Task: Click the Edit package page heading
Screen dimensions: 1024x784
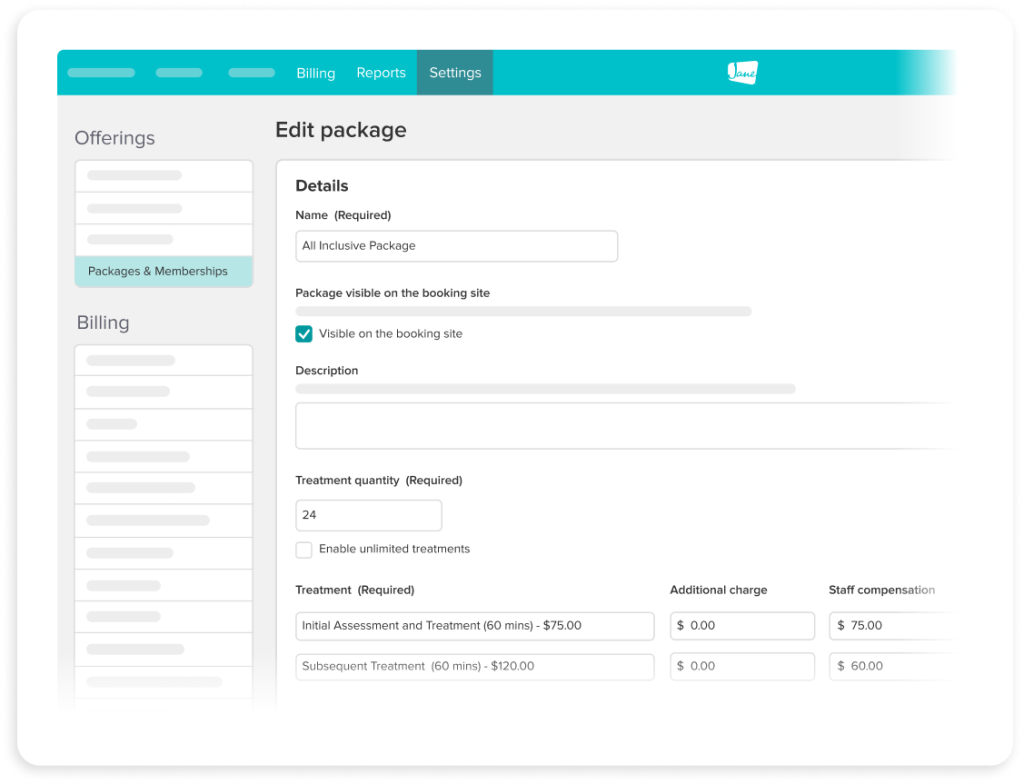Action: 341,130
